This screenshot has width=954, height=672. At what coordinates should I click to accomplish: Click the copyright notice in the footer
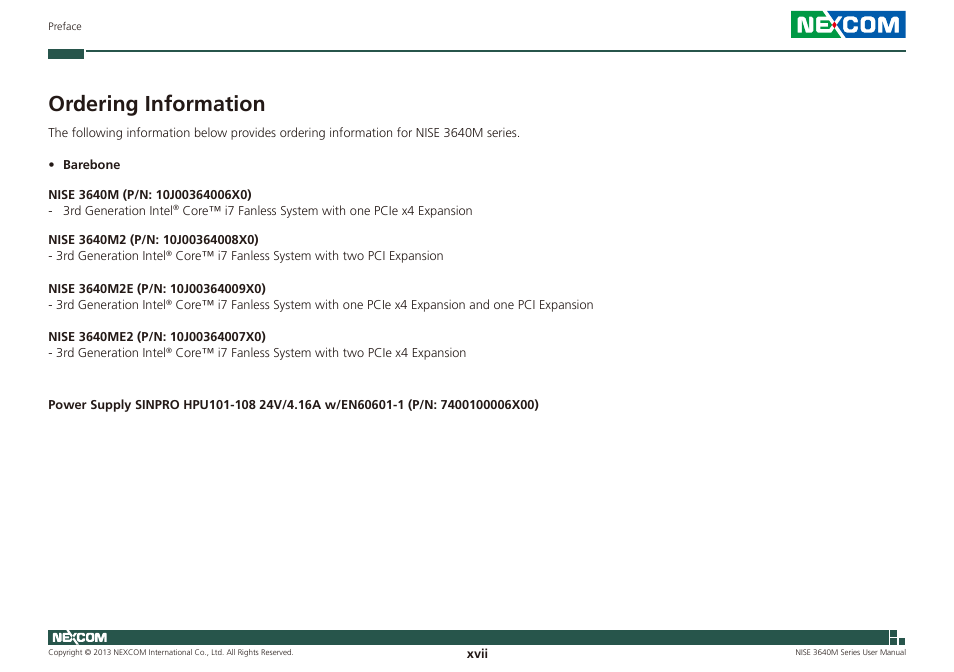tap(170, 653)
